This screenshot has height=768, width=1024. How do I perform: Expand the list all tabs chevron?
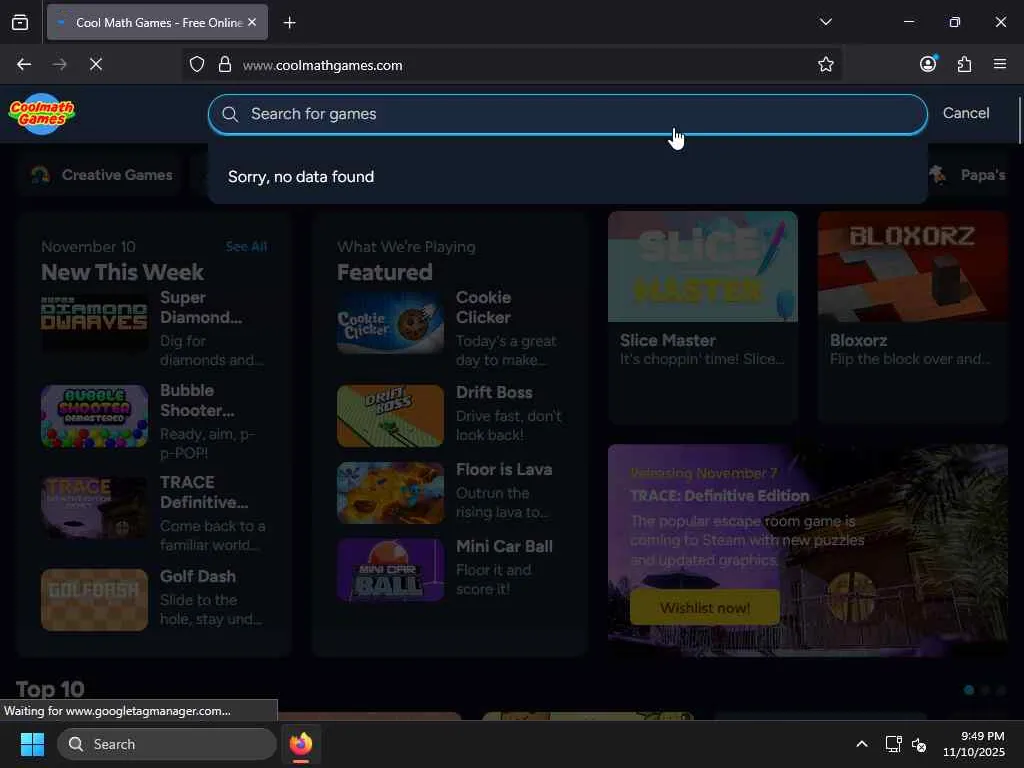(825, 22)
